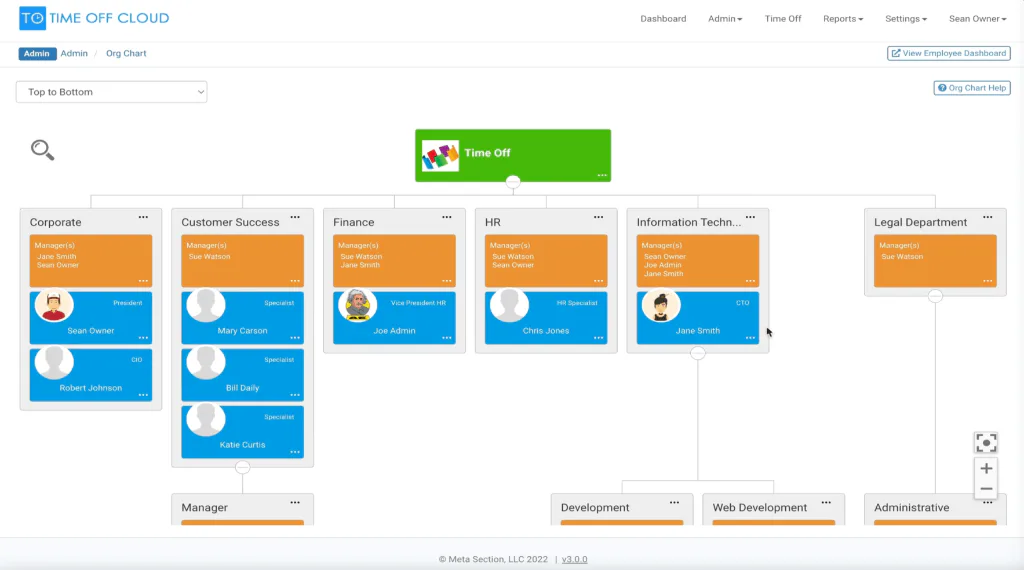Image resolution: width=1024 pixels, height=570 pixels.
Task: Open the ellipsis menu on Sean Owner card
Action: point(143,338)
